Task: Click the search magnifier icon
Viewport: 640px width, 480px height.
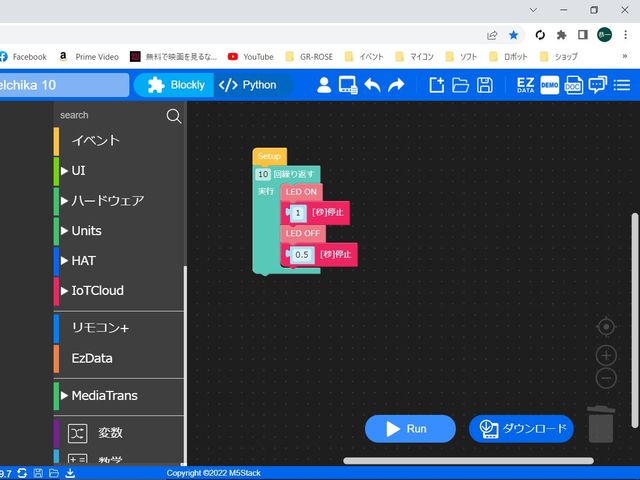Action: pos(173,116)
